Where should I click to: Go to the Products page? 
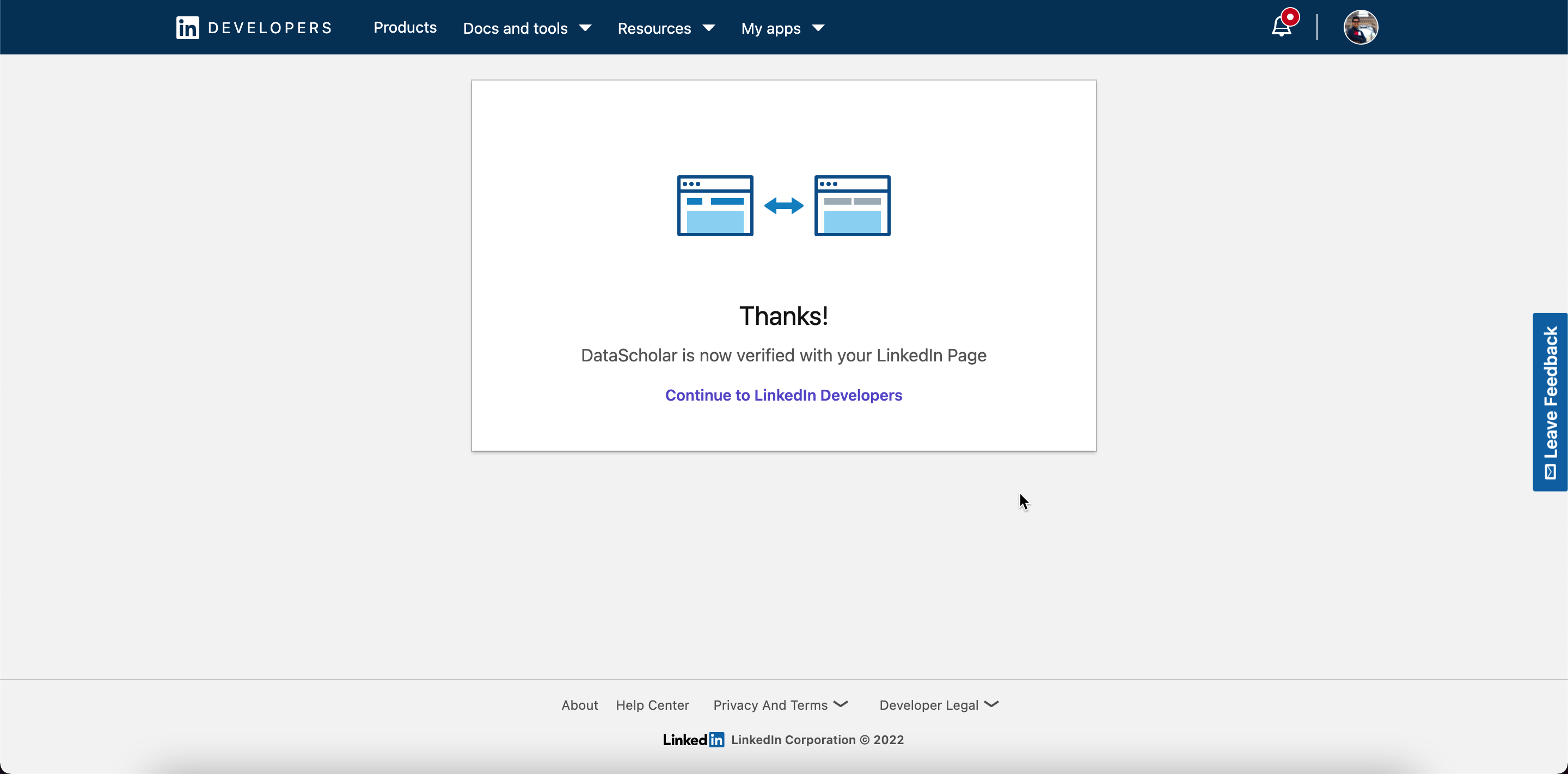coord(405,27)
